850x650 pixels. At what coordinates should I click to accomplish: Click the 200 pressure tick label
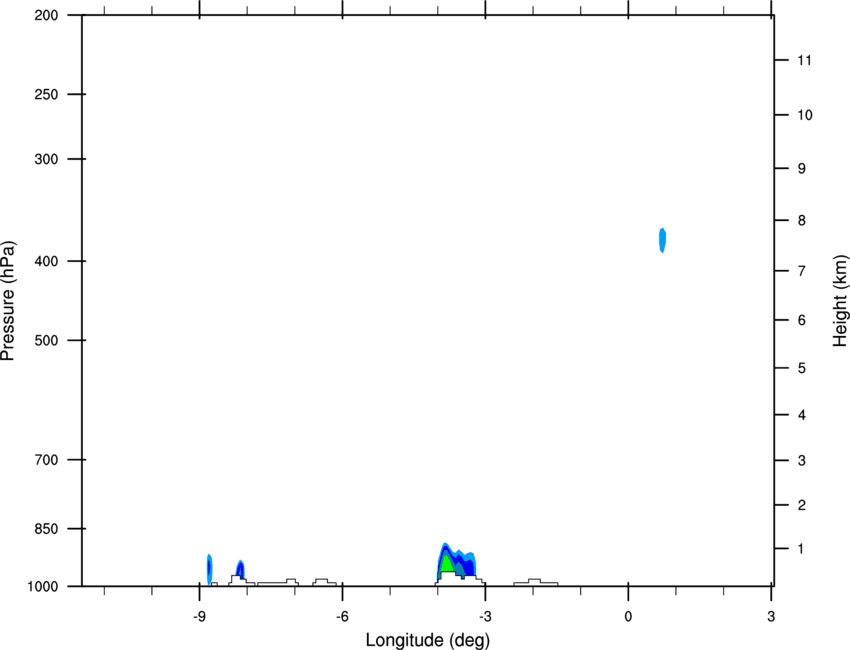46,15
